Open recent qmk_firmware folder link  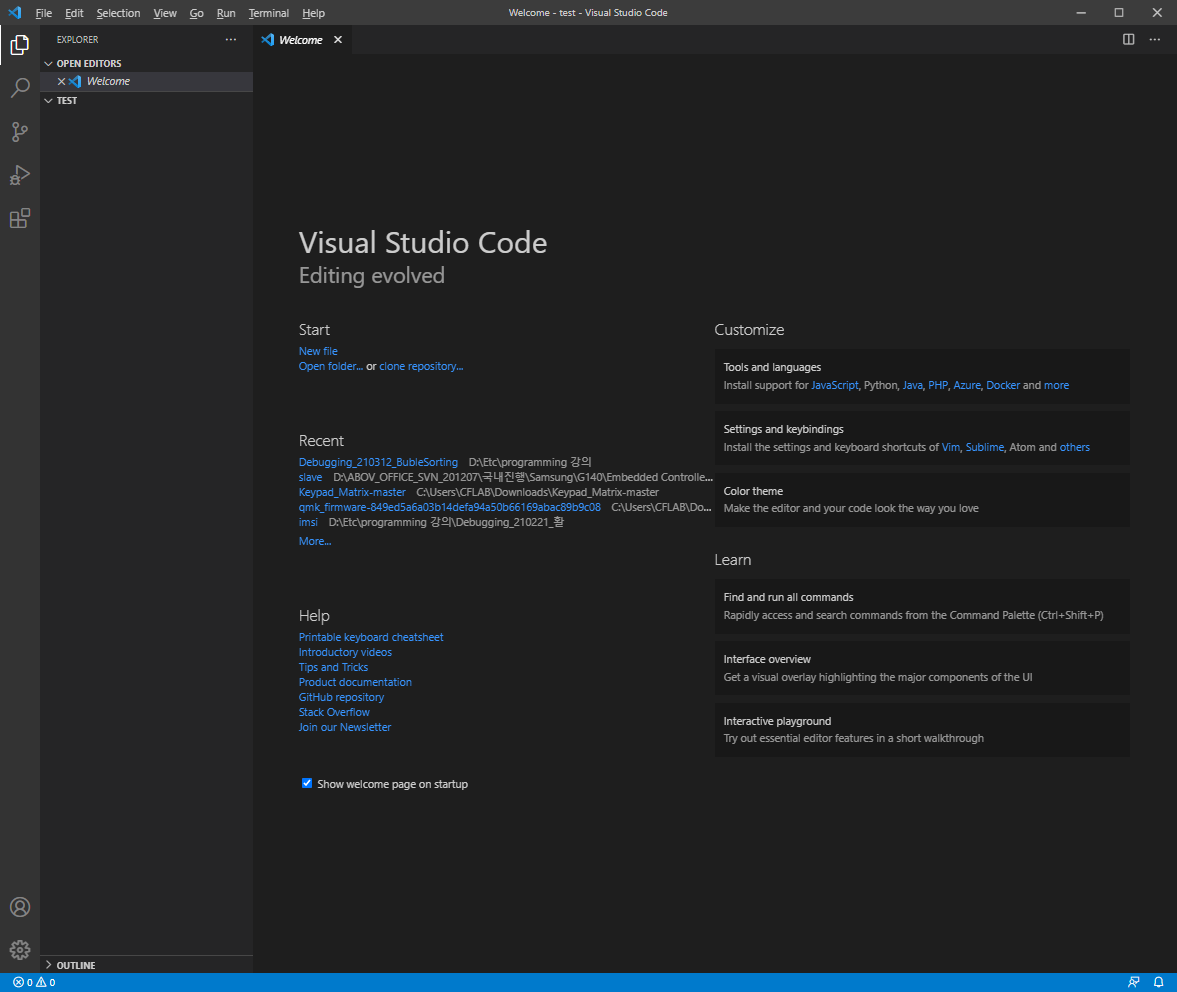pyautogui.click(x=450, y=507)
